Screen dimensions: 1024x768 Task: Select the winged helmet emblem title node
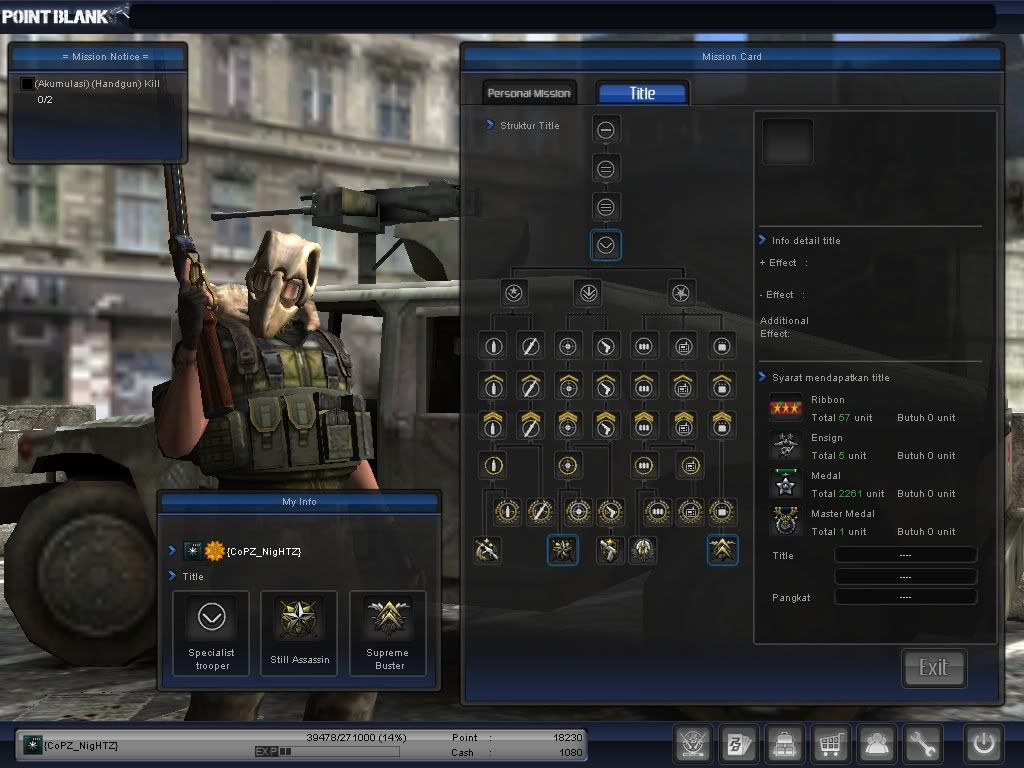click(643, 550)
